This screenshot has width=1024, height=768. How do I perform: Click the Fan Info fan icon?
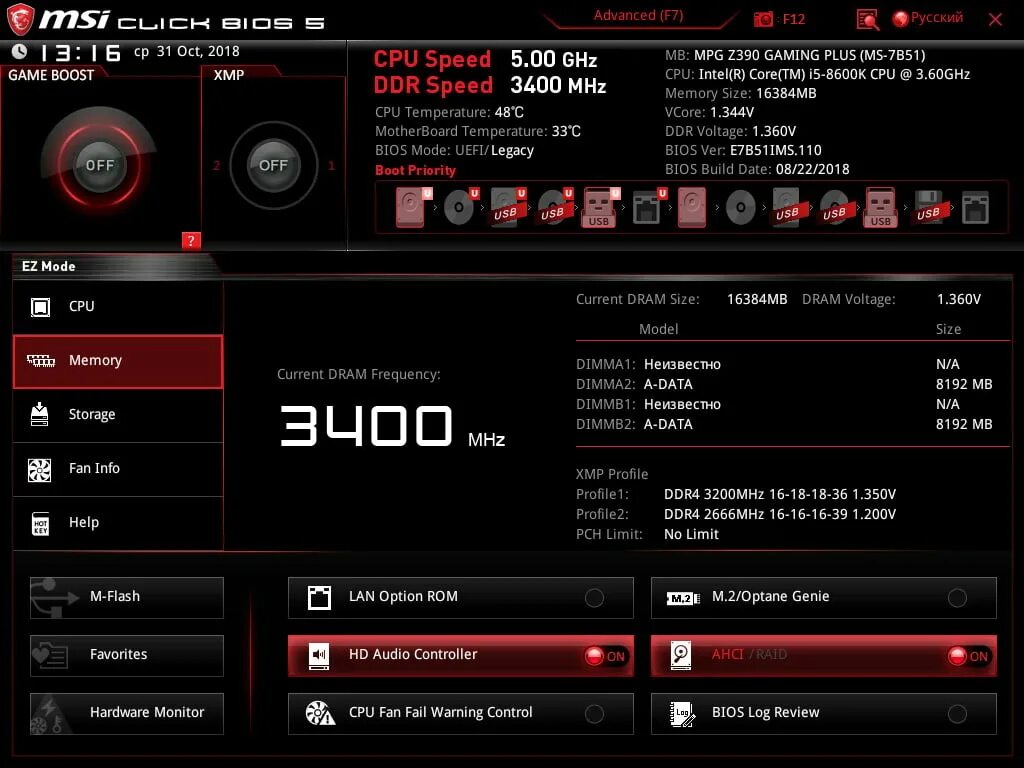[40, 469]
